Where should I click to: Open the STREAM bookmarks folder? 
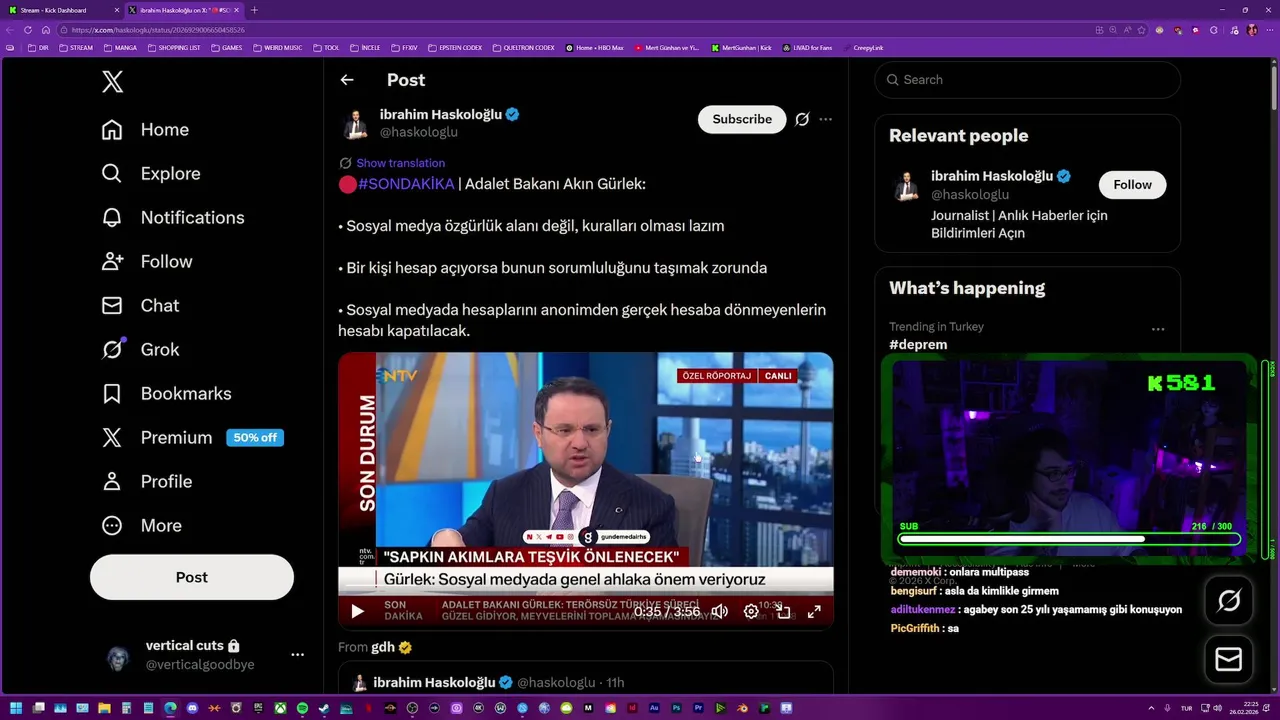click(x=76, y=47)
